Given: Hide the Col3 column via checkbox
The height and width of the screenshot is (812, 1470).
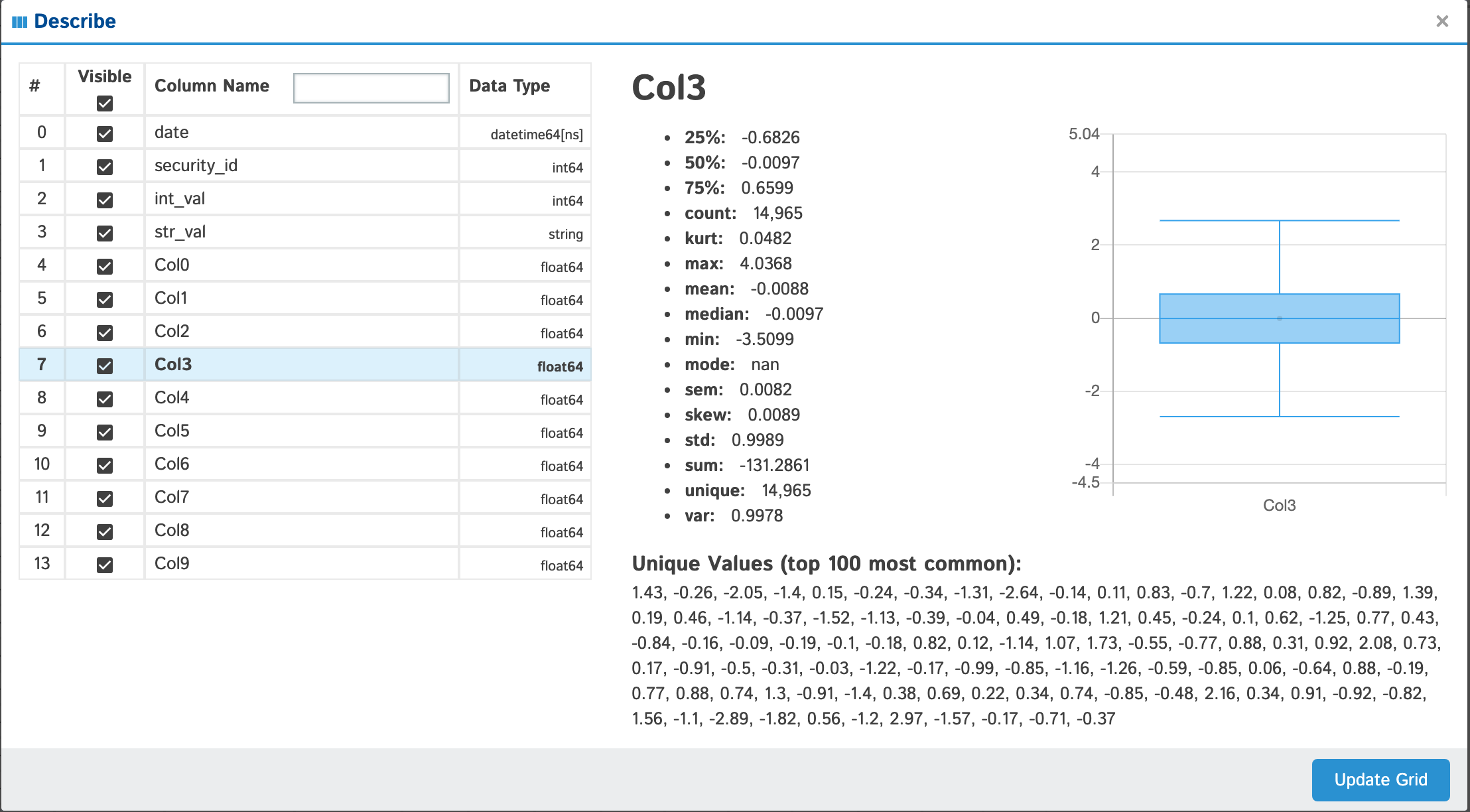Looking at the screenshot, I should pos(105,366).
